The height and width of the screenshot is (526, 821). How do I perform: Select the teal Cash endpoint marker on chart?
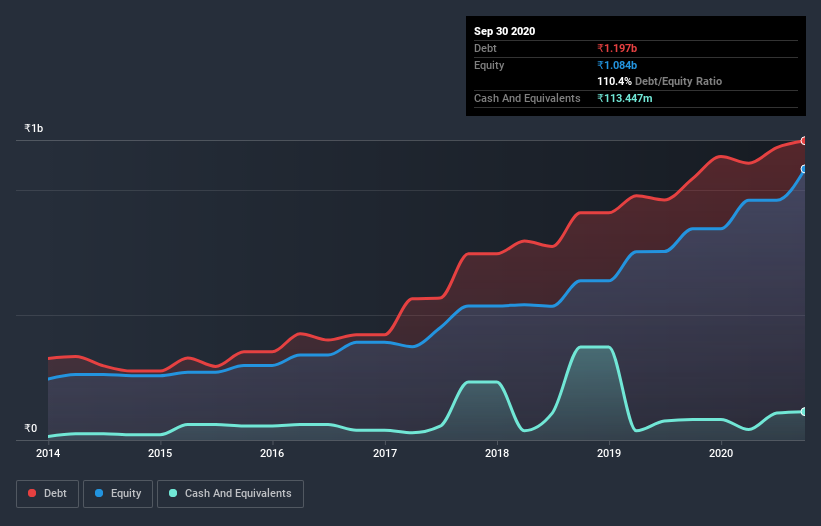(803, 411)
